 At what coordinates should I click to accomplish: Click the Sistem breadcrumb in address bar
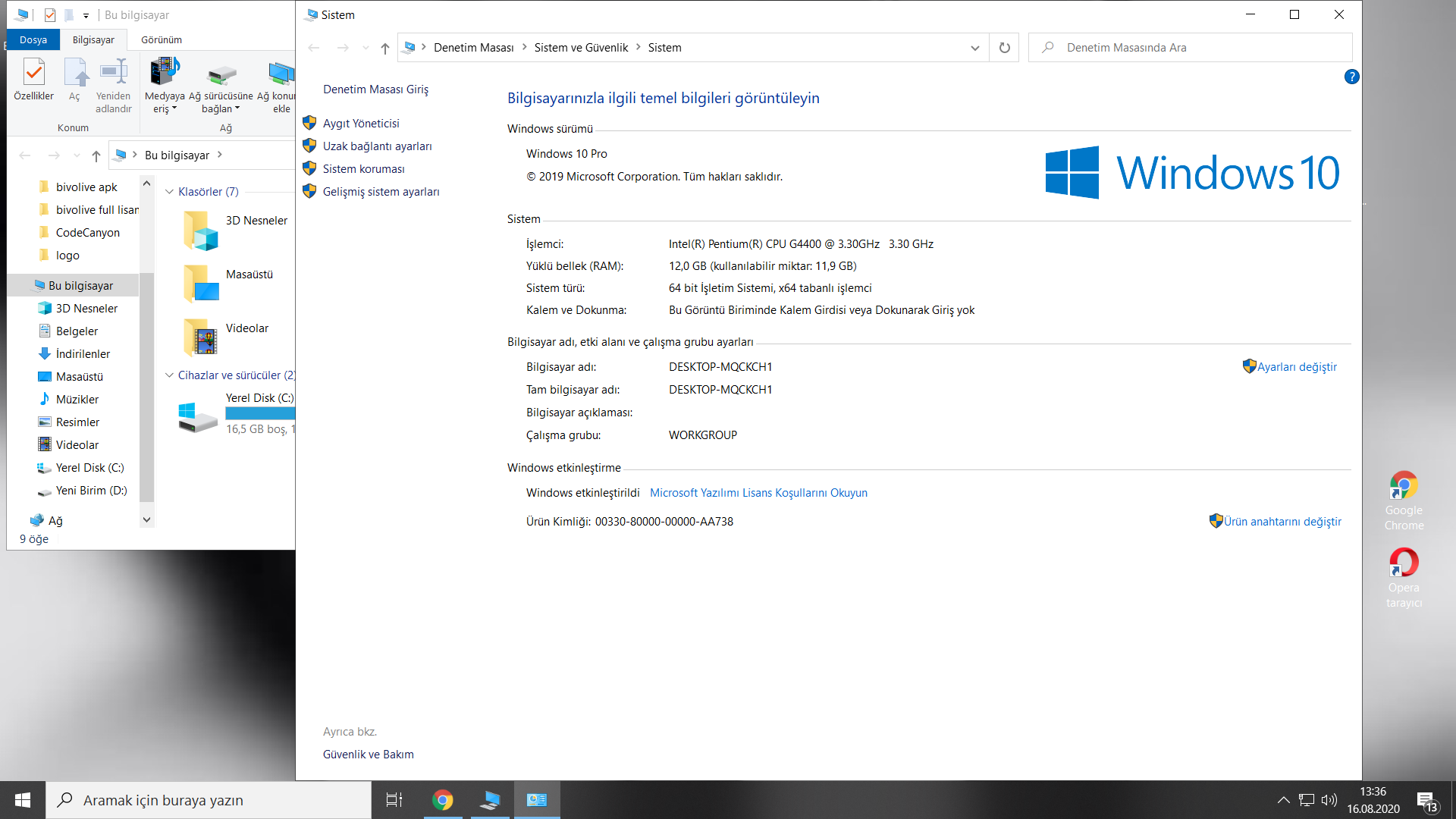664,48
